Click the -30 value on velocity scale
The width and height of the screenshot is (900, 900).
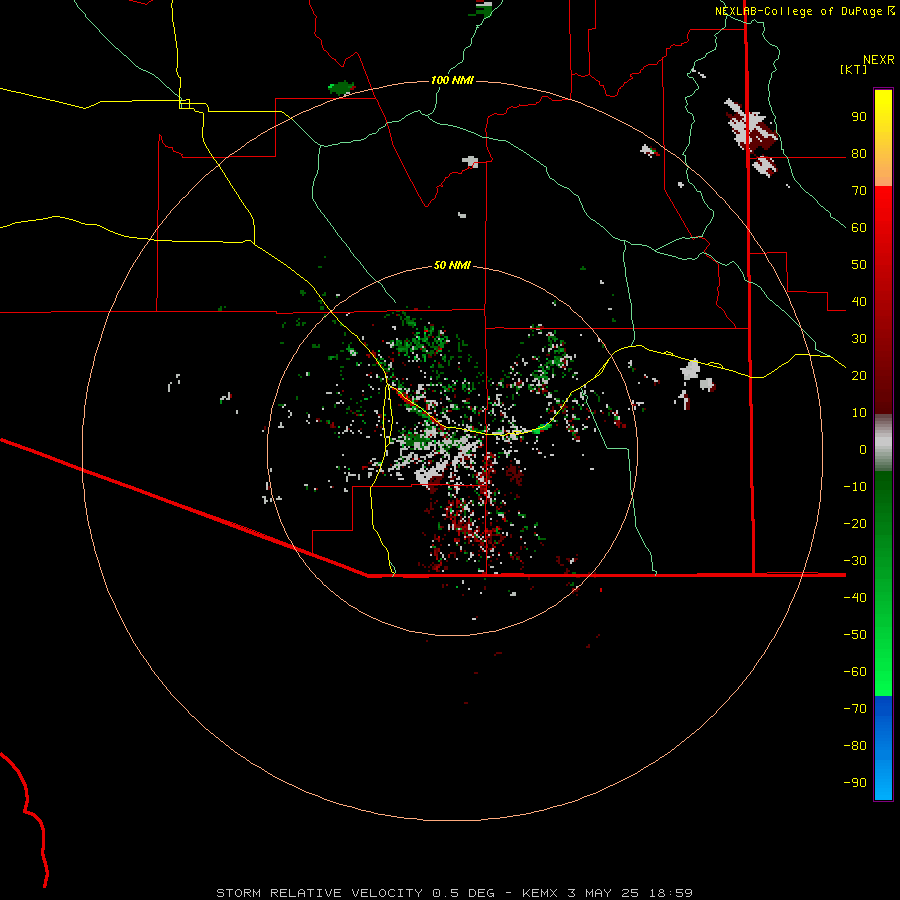point(855,561)
